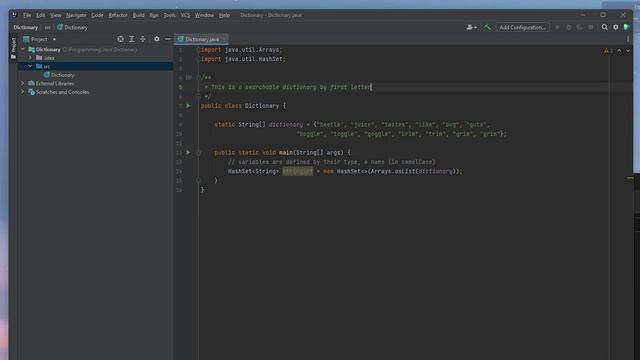Screen dimensions: 640x360
Task: Run the Dictionary class via gutter arrow
Action: pos(188,106)
